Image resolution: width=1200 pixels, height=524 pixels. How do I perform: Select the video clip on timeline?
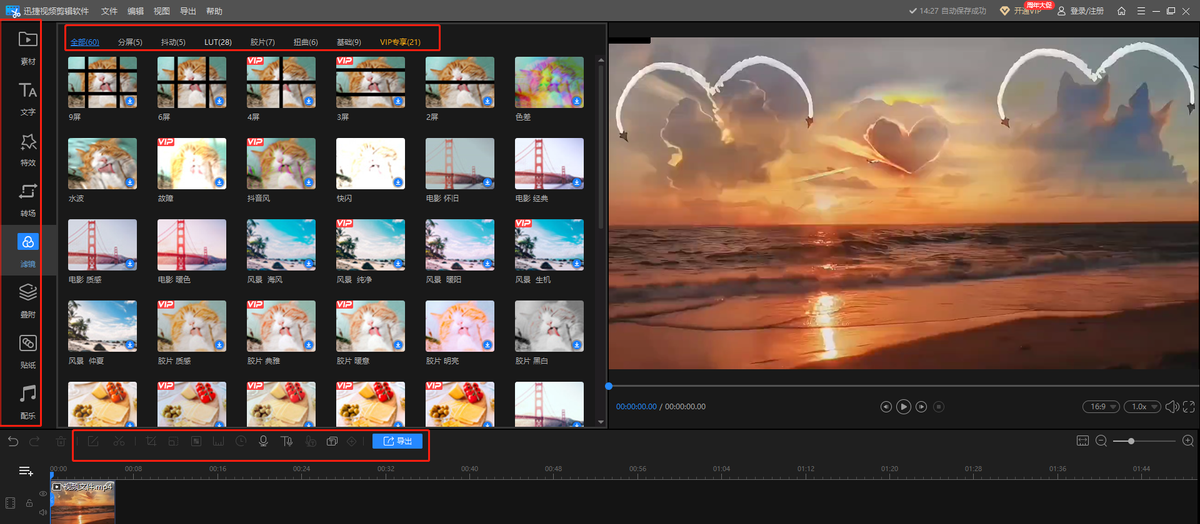click(x=83, y=502)
